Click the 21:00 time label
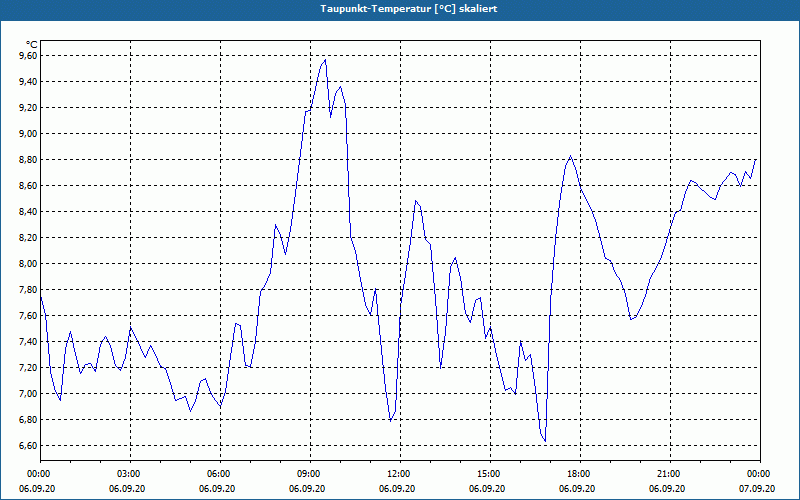 click(x=670, y=474)
